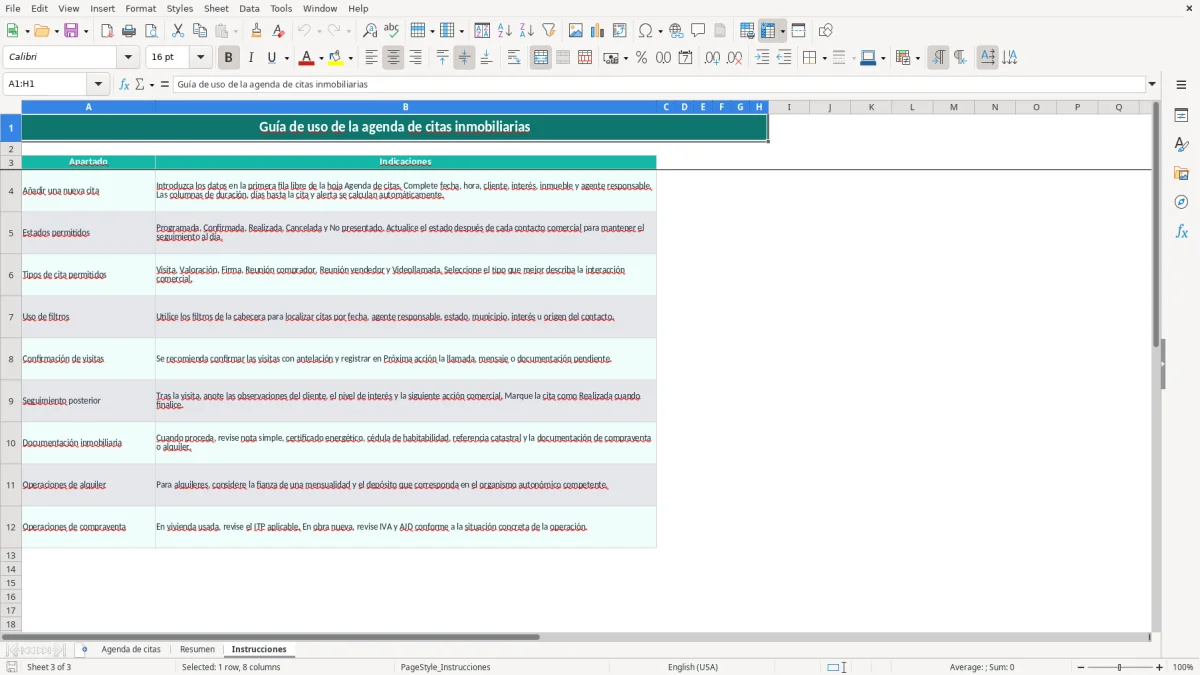
Task: Open the Format menu
Action: [x=140, y=8]
